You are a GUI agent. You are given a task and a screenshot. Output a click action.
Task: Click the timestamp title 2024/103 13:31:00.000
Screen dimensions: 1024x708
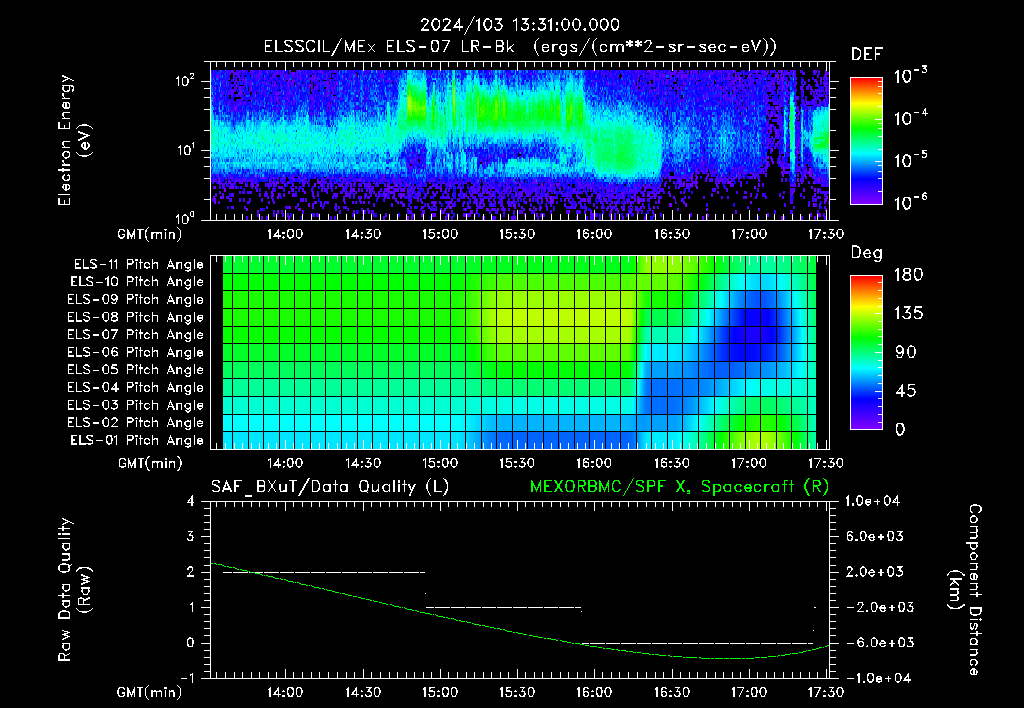(x=519, y=25)
